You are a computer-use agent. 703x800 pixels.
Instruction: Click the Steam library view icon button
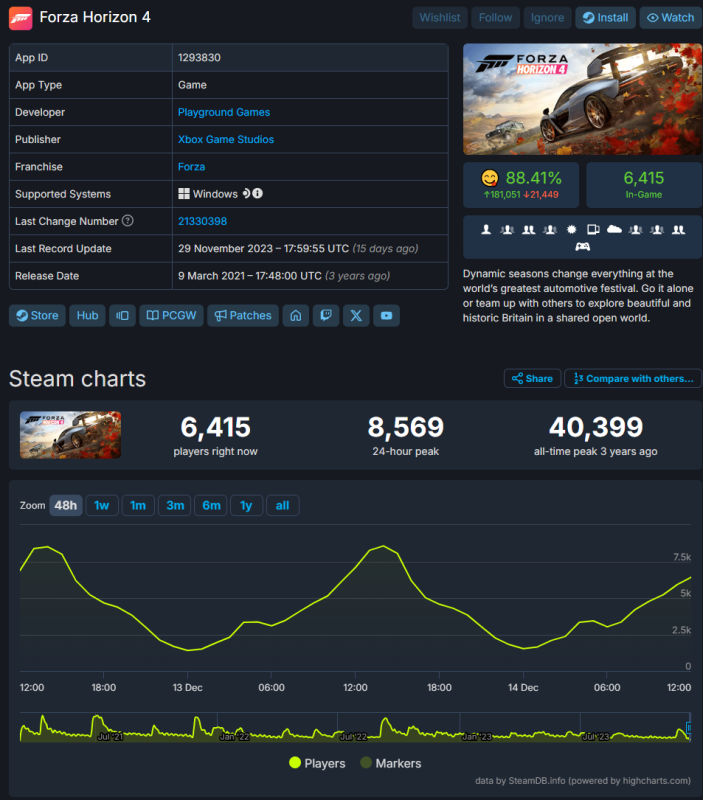click(x=122, y=315)
